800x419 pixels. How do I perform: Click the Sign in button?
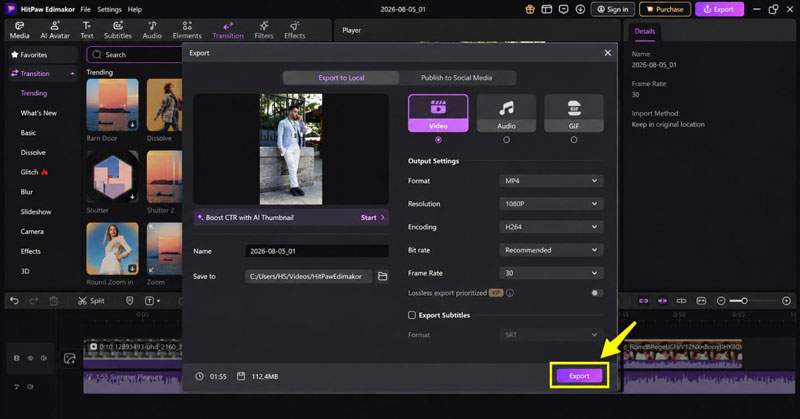613,9
